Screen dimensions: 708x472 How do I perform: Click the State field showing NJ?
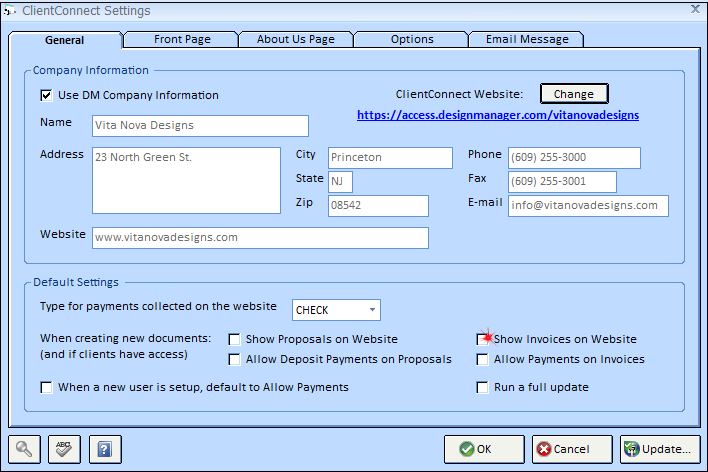[340, 182]
